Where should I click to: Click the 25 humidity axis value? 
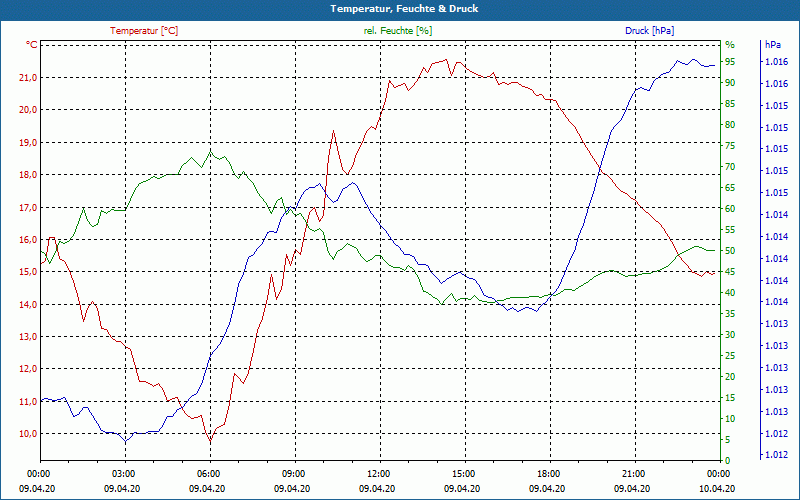pos(730,356)
